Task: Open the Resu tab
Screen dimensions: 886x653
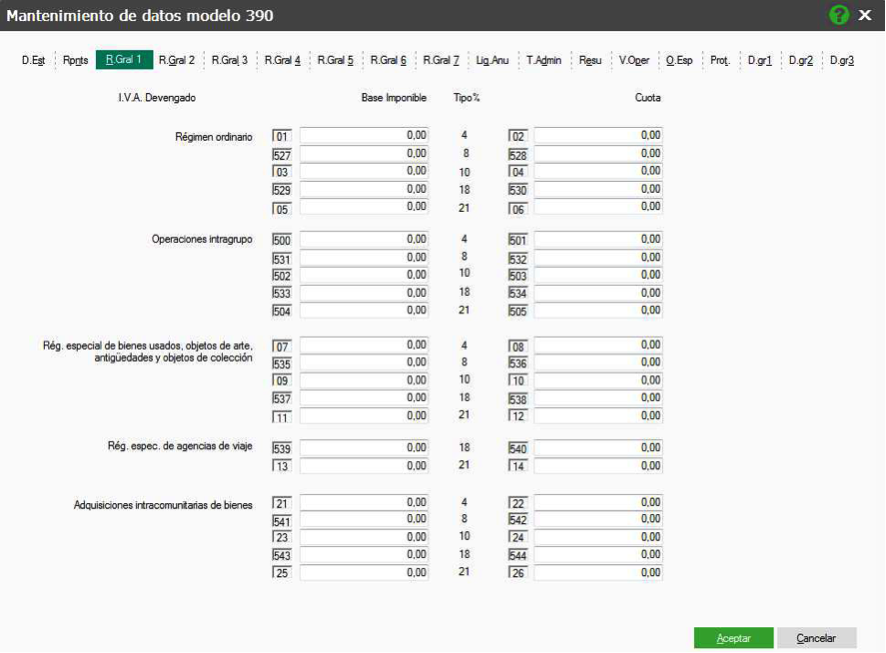Action: (590, 60)
